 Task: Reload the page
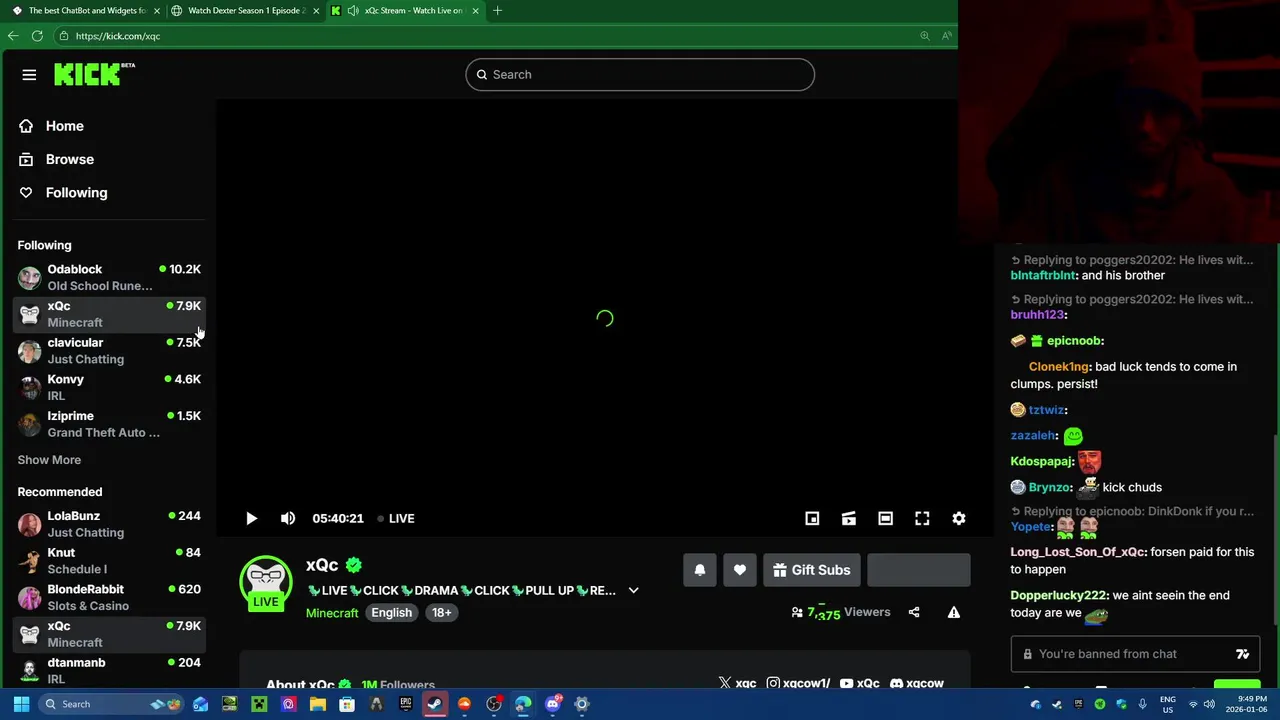coord(37,35)
